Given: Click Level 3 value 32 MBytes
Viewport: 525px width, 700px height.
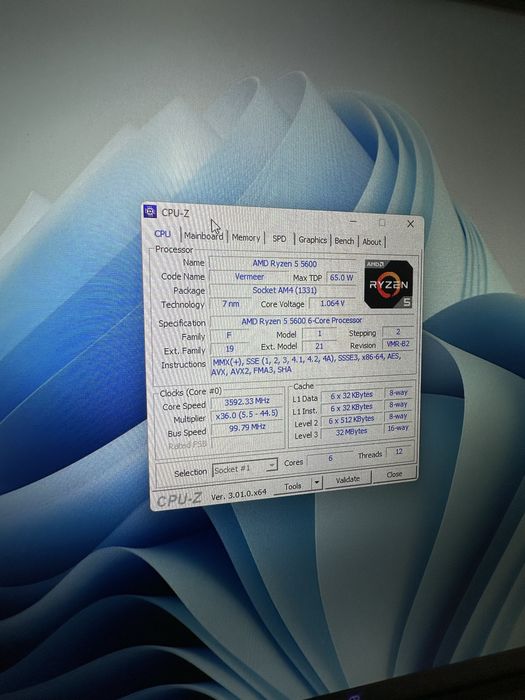Looking at the screenshot, I should tap(351, 432).
